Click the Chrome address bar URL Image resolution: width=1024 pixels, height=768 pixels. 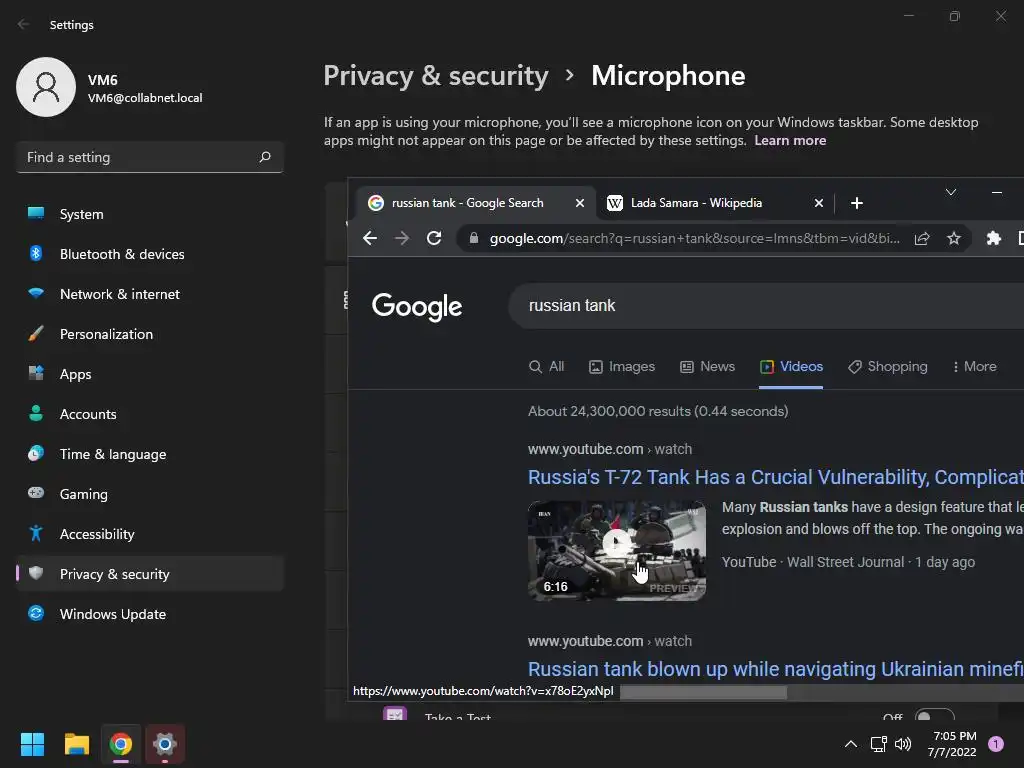click(694, 238)
